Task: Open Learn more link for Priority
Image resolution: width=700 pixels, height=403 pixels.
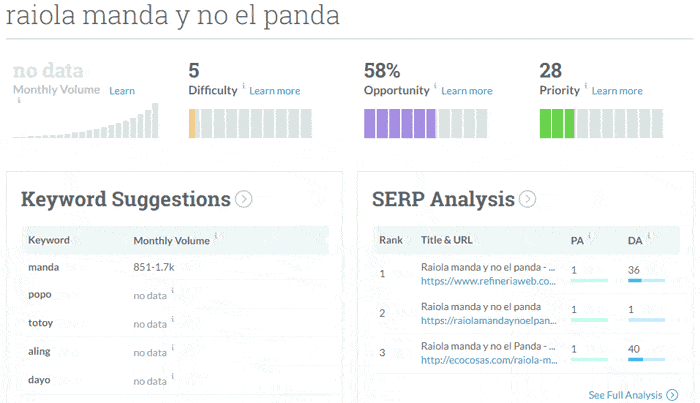Action: pyautogui.click(x=617, y=91)
